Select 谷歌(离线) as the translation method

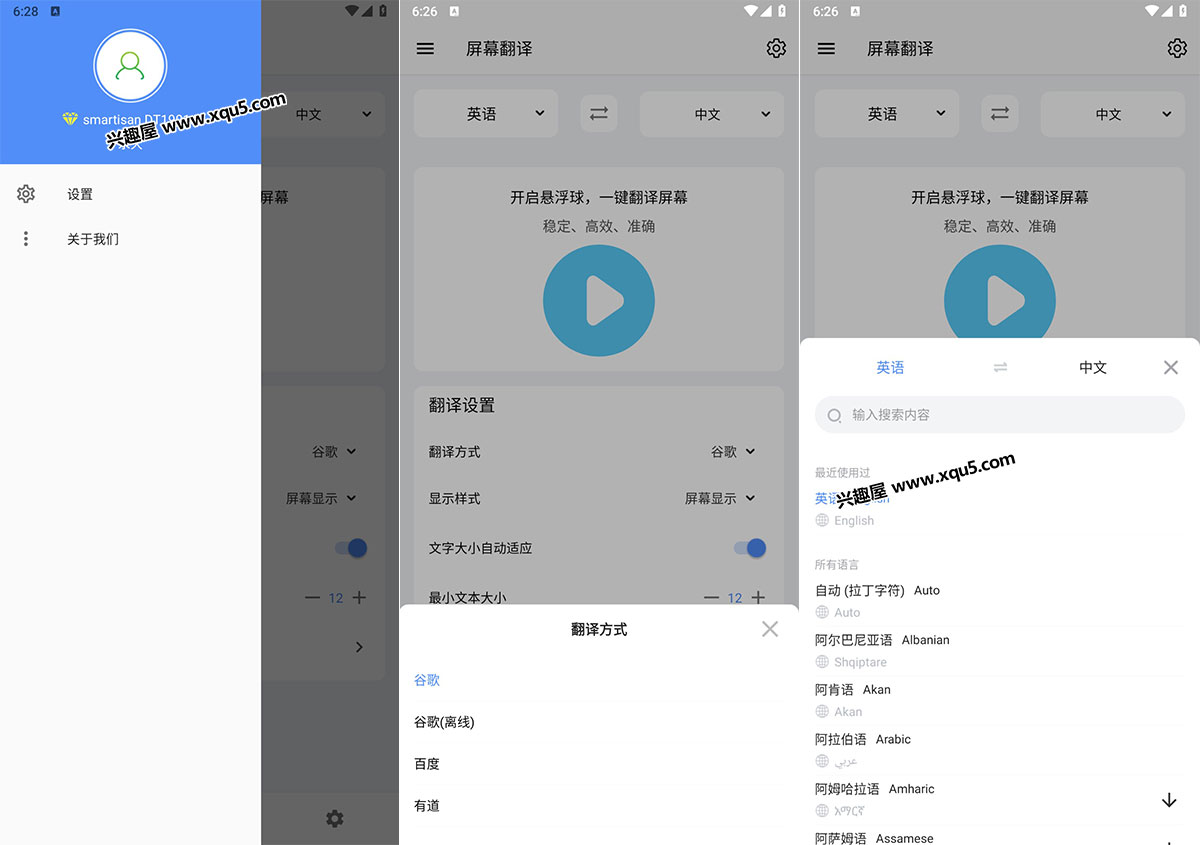tap(444, 722)
